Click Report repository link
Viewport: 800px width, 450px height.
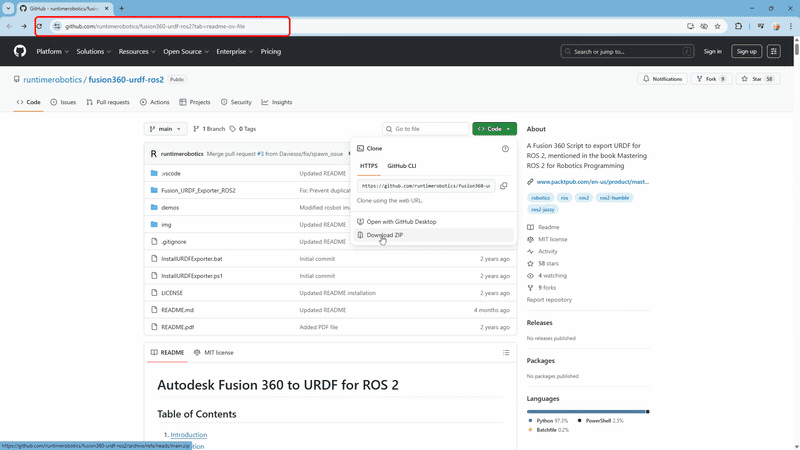549,300
